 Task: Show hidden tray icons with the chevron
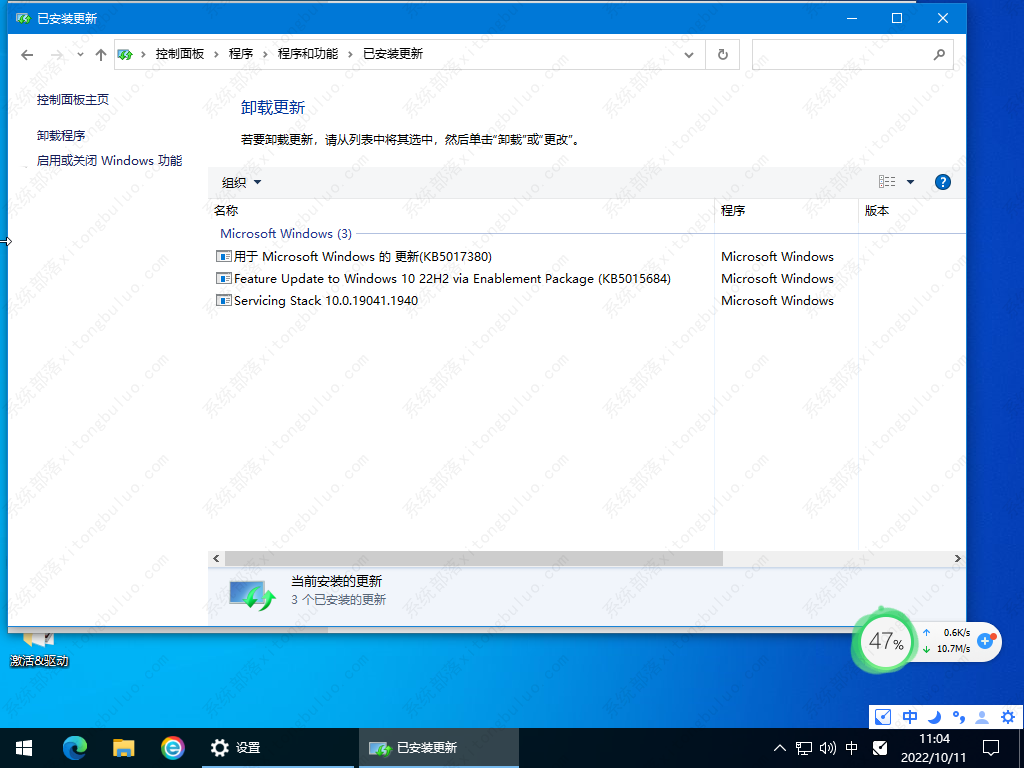point(780,747)
